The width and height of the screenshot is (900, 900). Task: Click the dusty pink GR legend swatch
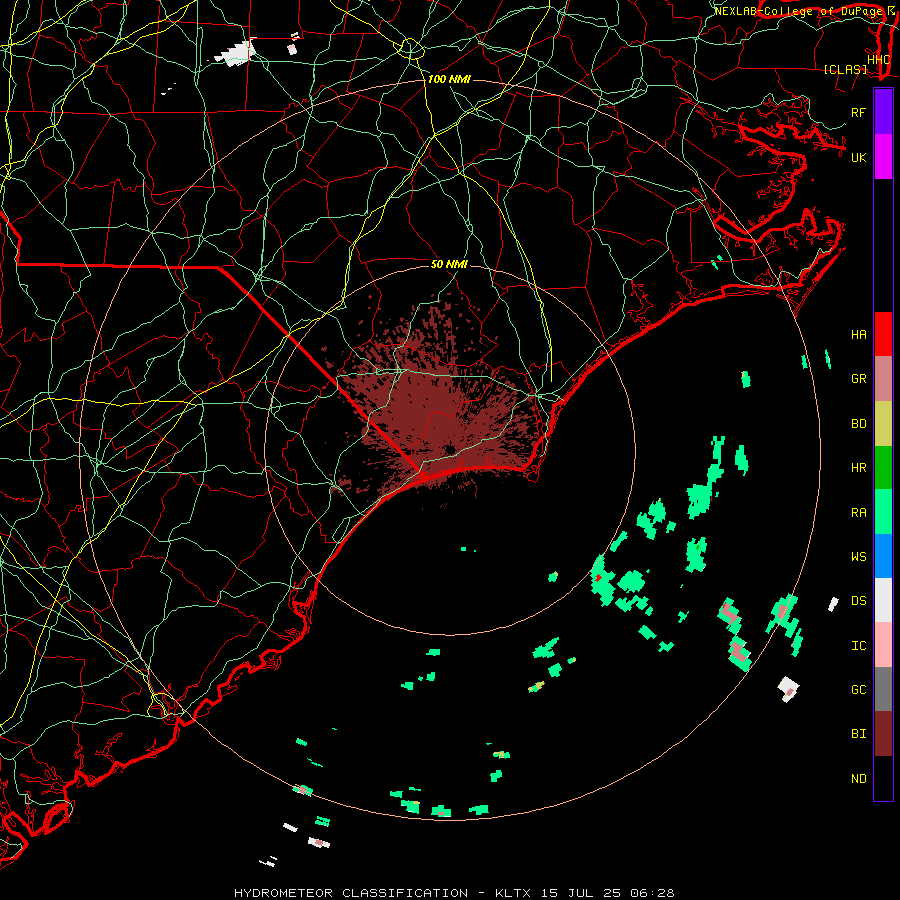coord(883,378)
